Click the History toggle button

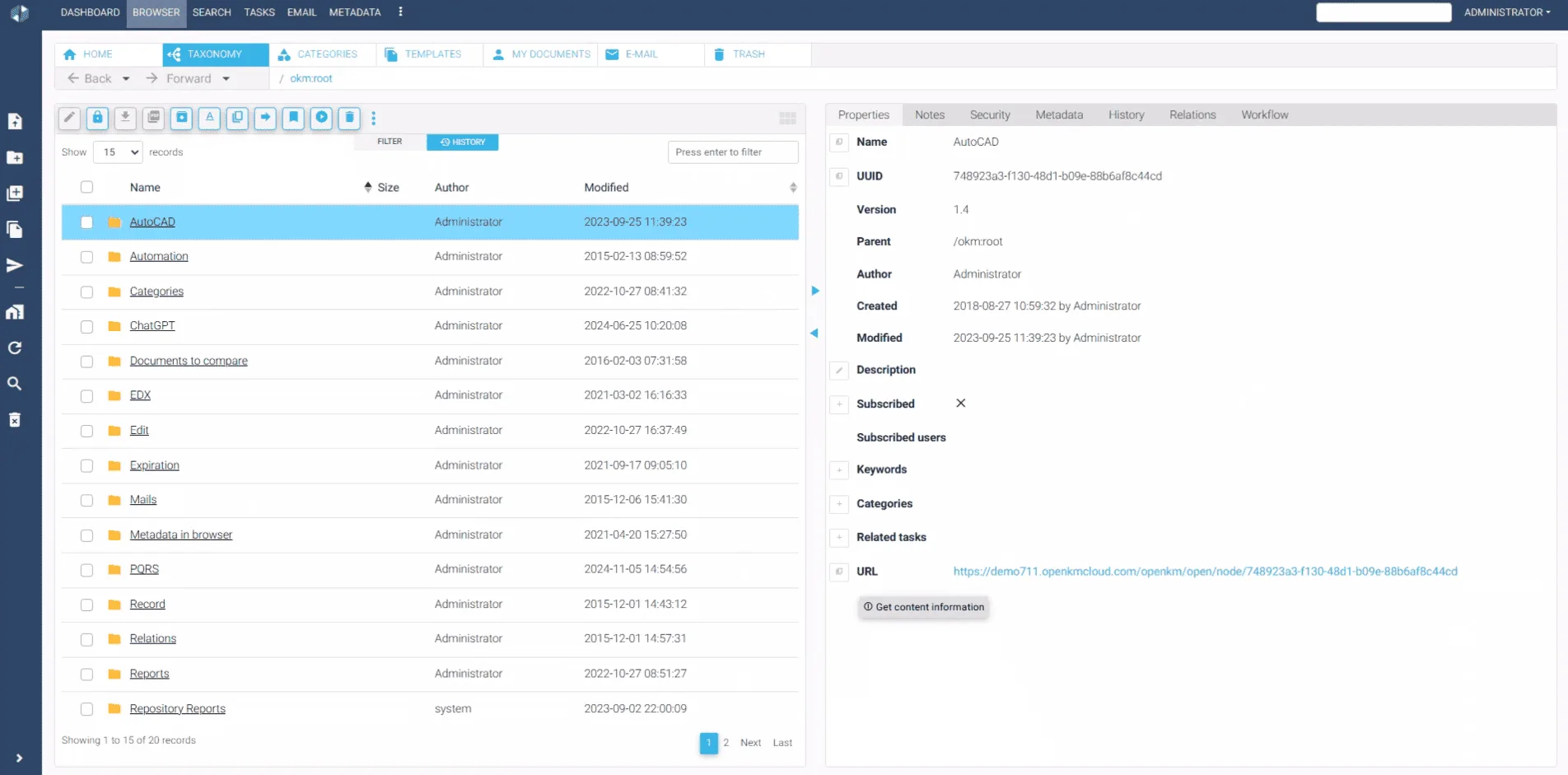tap(463, 142)
